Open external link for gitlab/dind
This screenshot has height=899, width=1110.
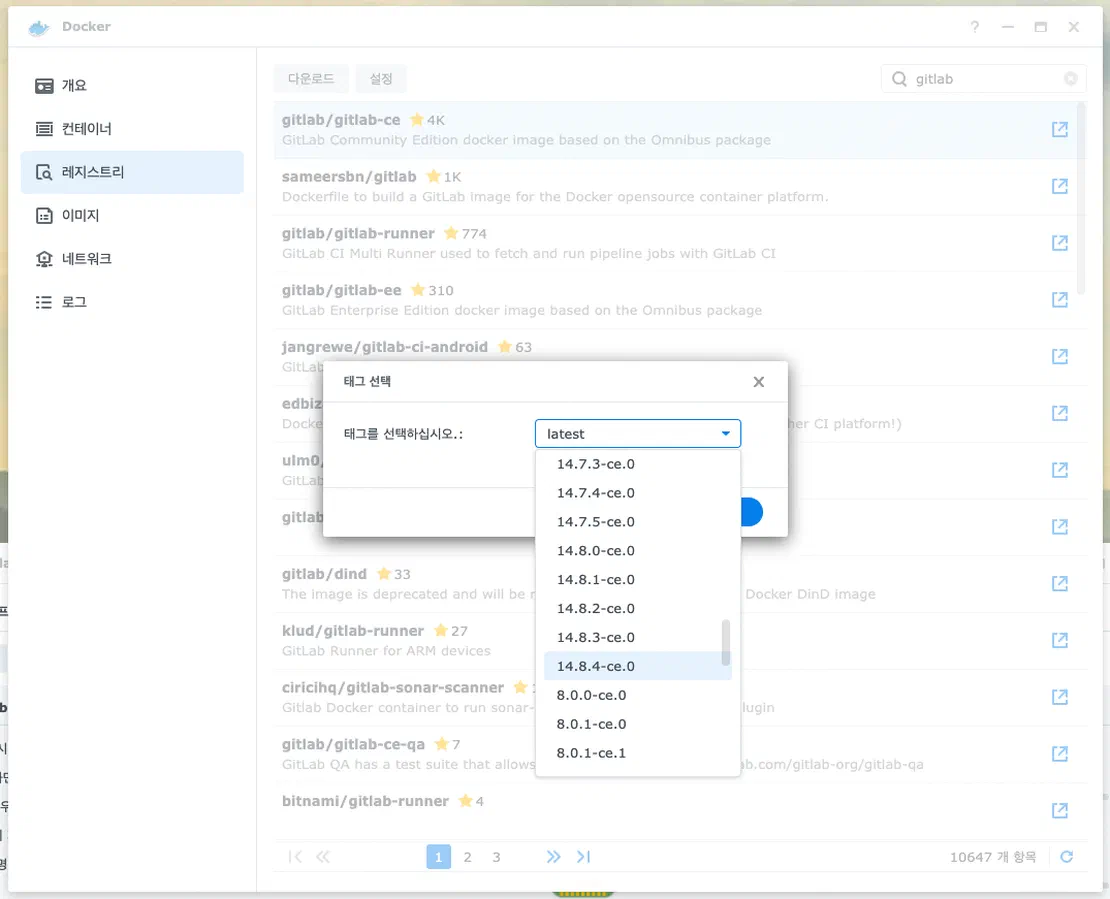pyautogui.click(x=1059, y=583)
